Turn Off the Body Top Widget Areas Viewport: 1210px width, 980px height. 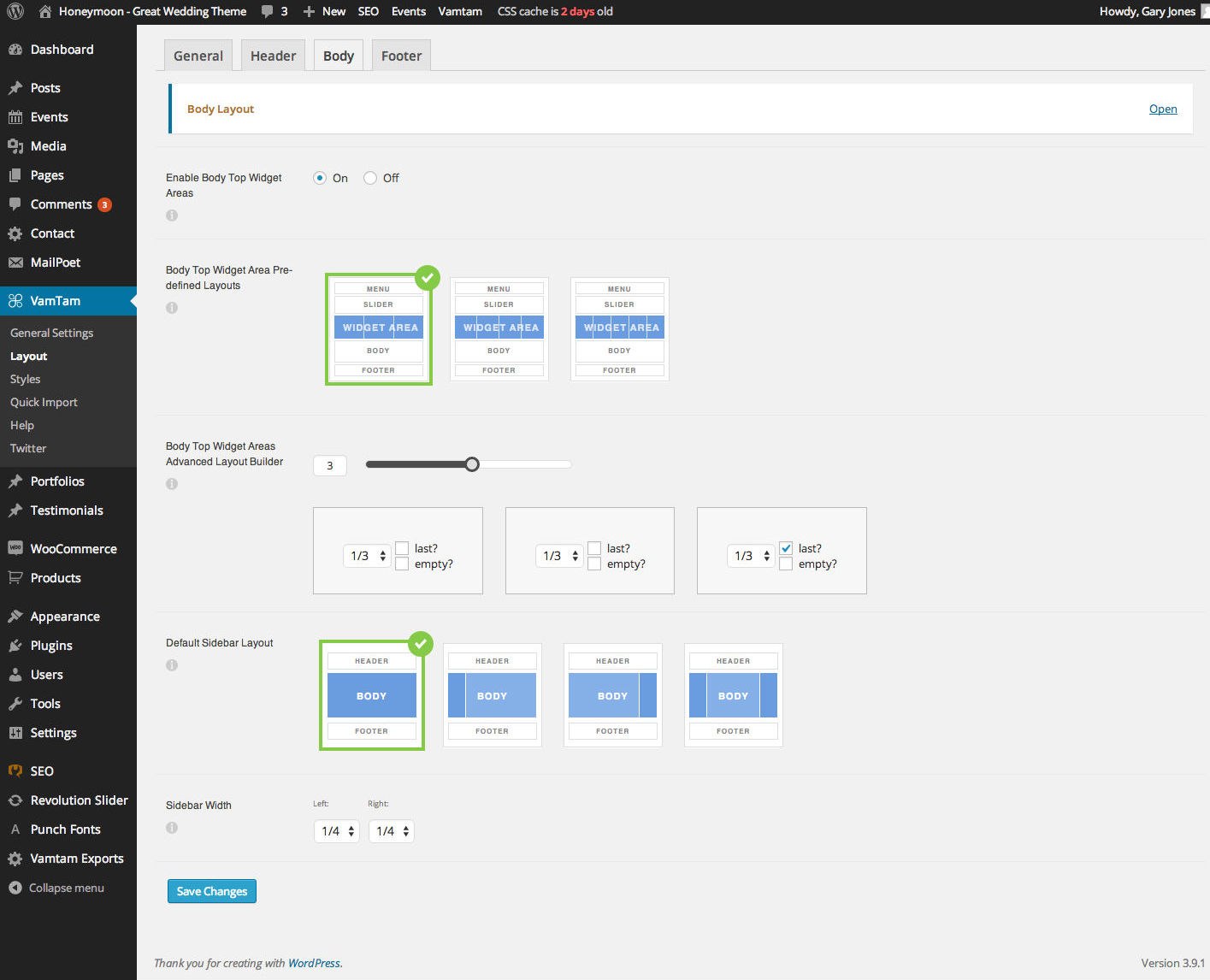coord(370,178)
